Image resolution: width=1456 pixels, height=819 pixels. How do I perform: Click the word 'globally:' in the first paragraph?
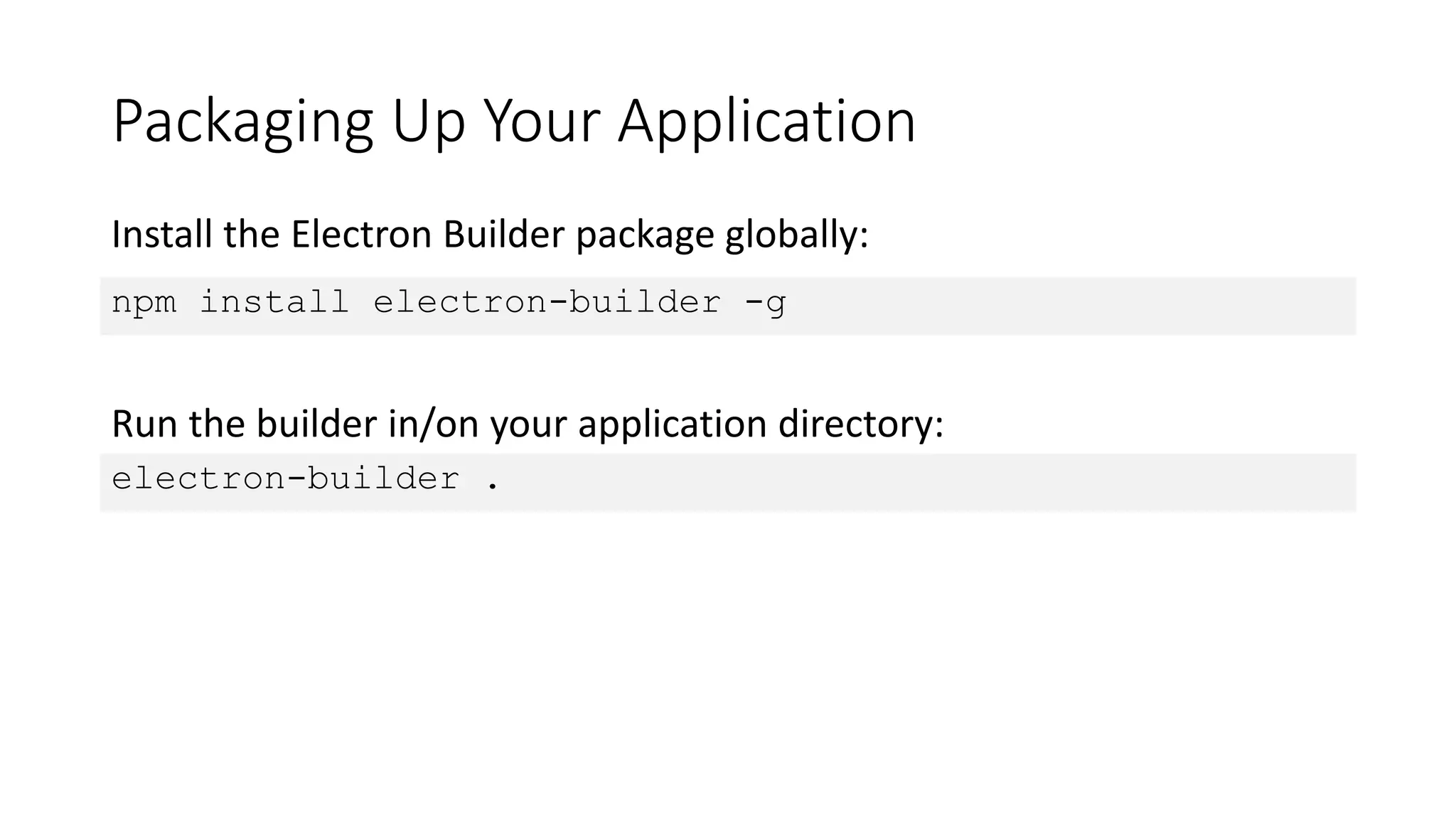(796, 235)
